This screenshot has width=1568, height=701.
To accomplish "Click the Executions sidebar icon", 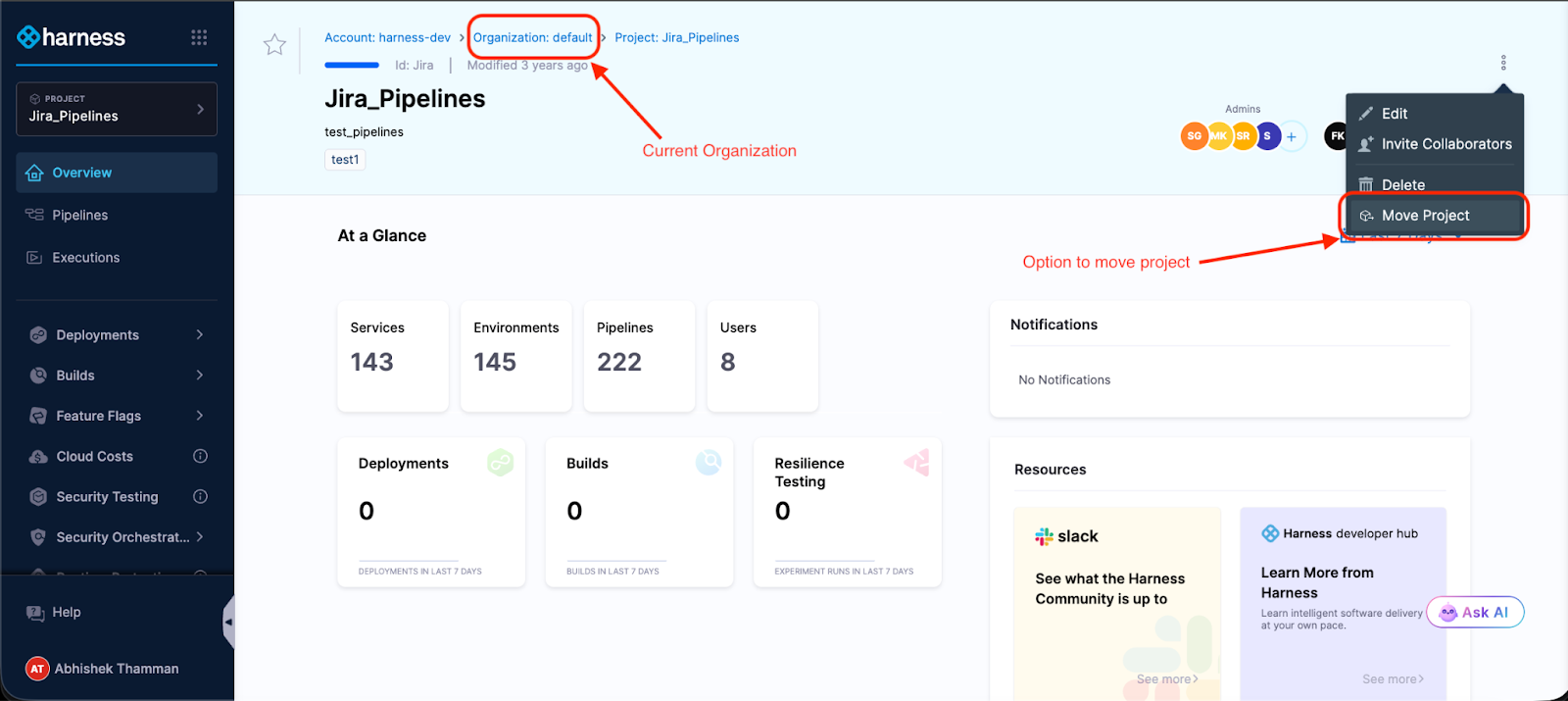I will [x=34, y=258].
